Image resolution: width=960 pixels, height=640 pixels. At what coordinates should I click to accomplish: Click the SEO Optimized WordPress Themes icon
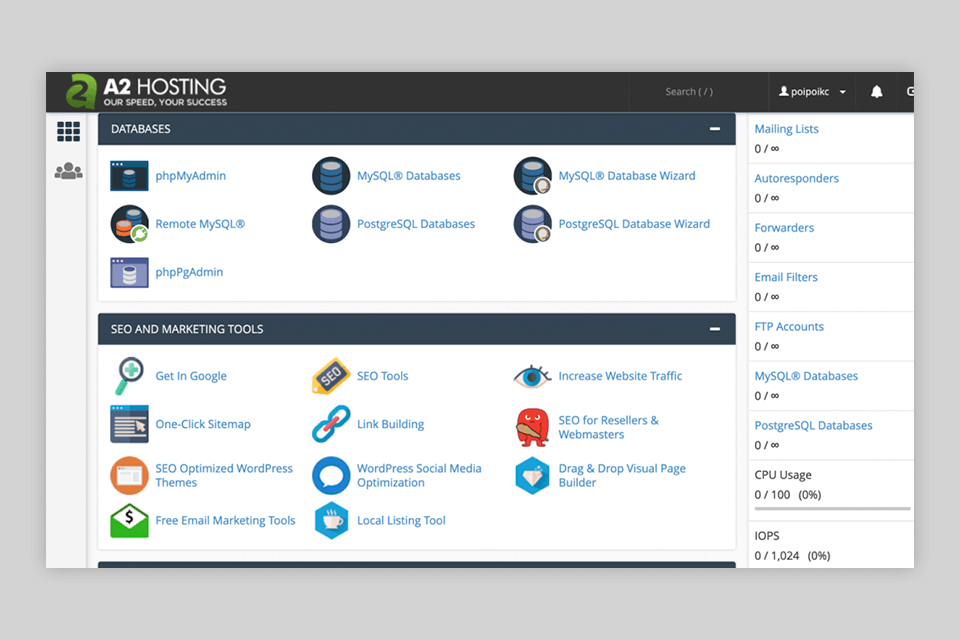click(129, 475)
